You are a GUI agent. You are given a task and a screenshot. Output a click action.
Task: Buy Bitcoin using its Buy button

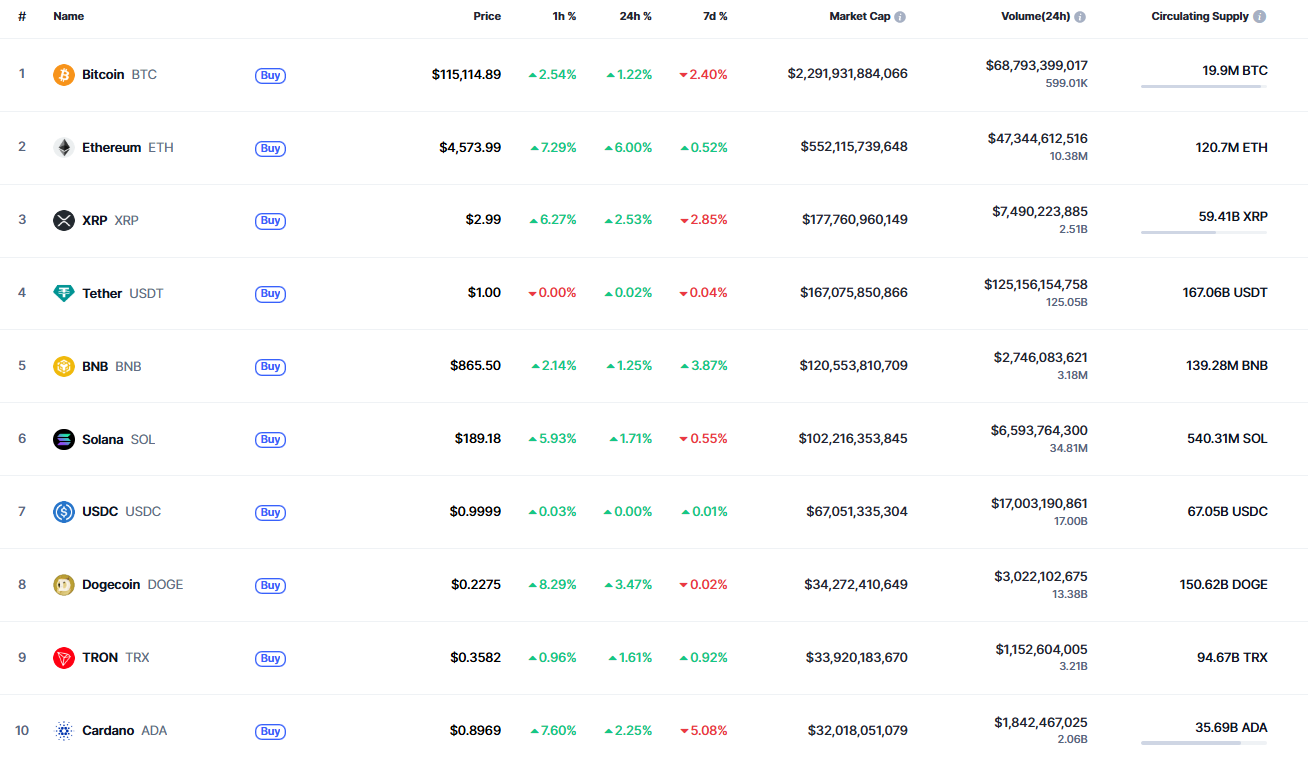pyautogui.click(x=270, y=75)
